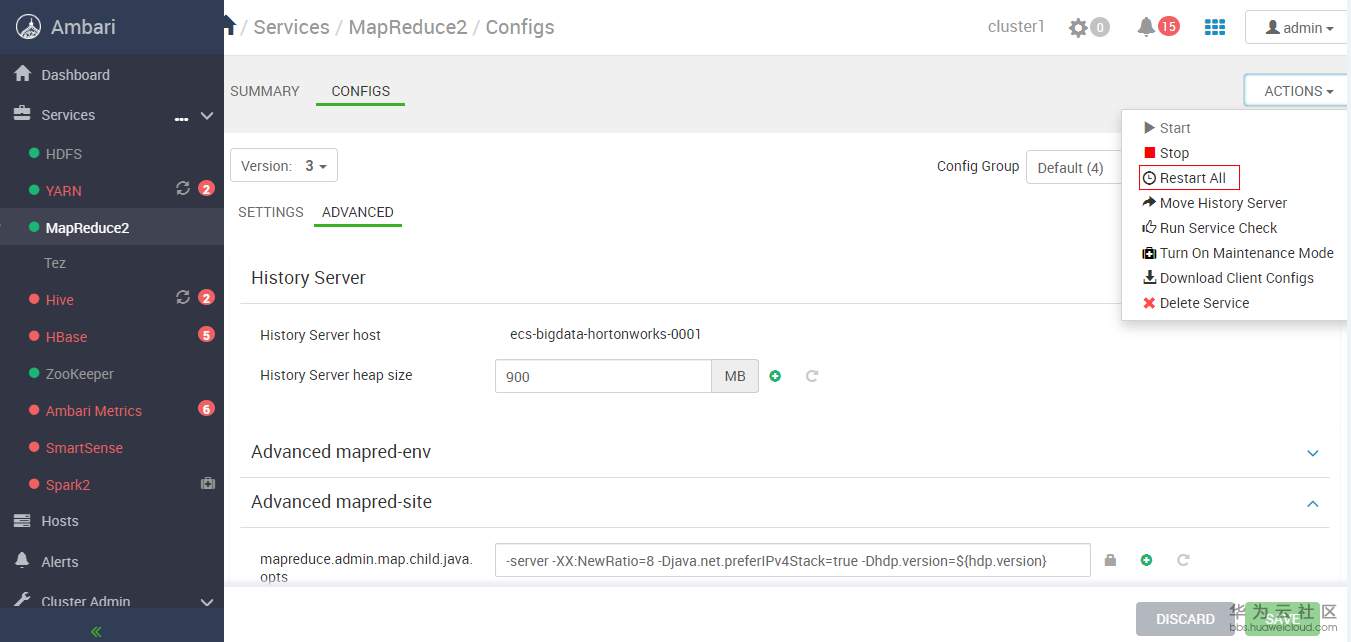The image size is (1351, 642).
Task: Open the views grid icon
Action: pos(1215,27)
